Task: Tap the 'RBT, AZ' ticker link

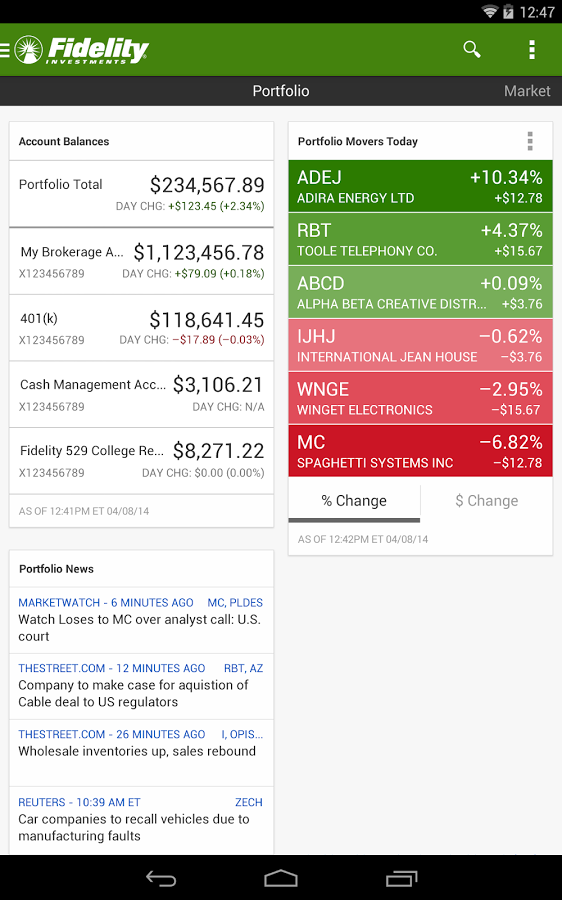Action: pos(243,668)
